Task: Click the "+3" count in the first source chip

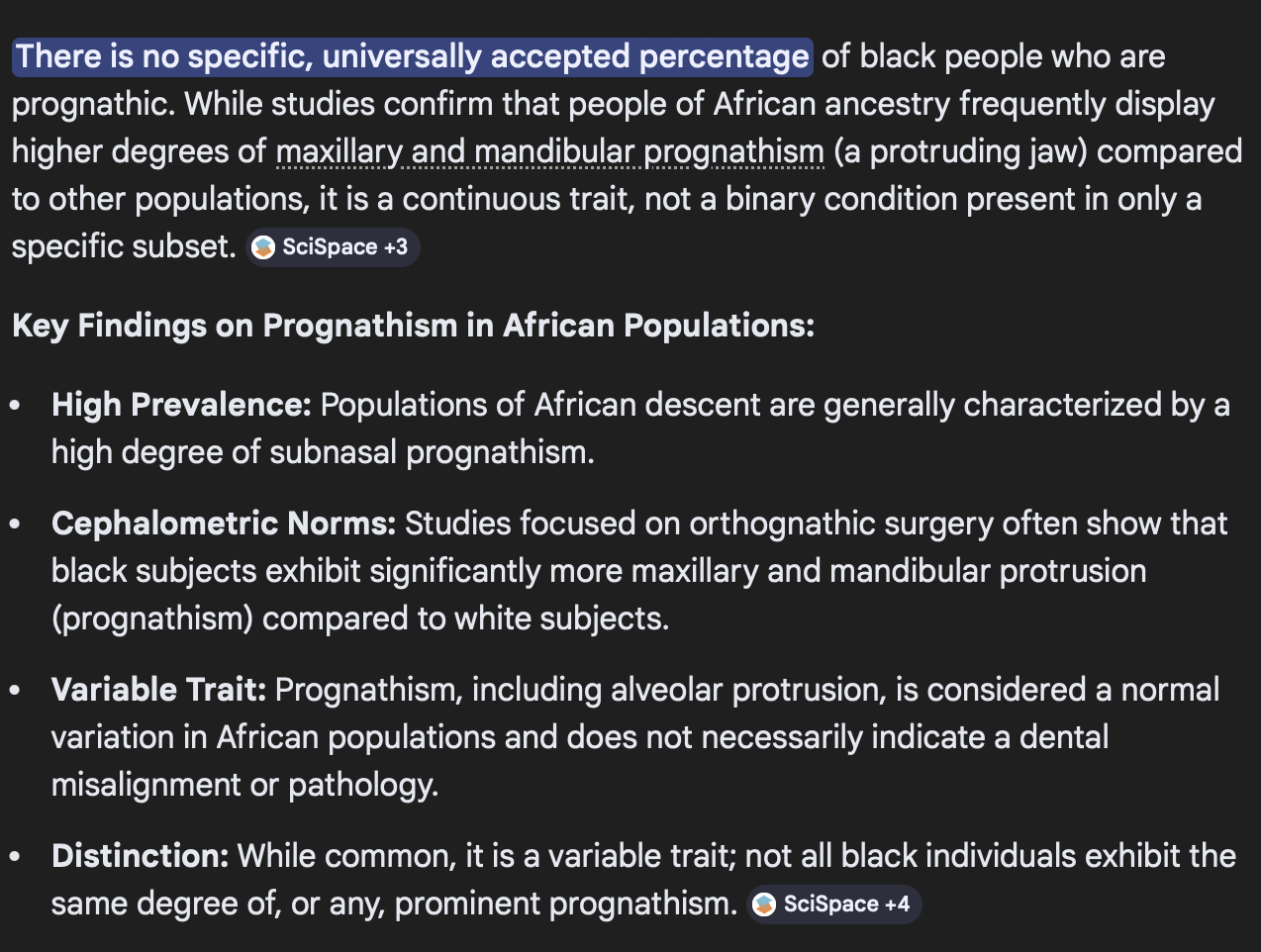Action: click(x=396, y=247)
